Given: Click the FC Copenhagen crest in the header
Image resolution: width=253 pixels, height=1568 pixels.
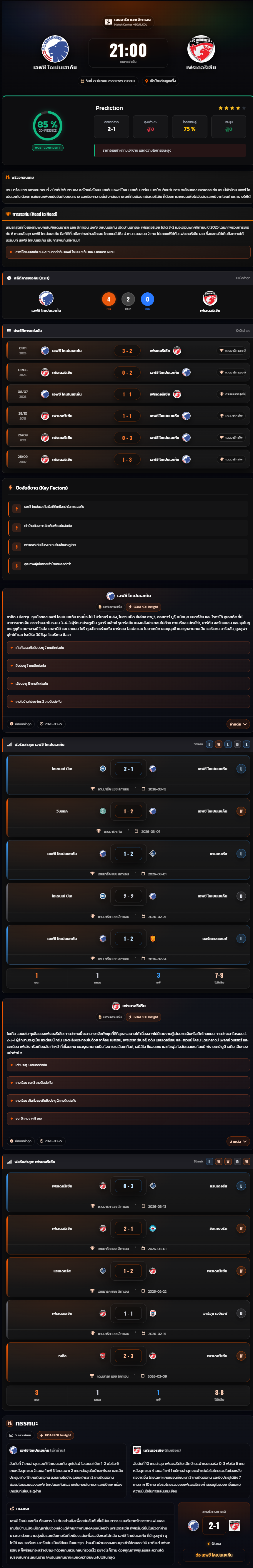Looking at the screenshot, I should pyautogui.click(x=55, y=49).
